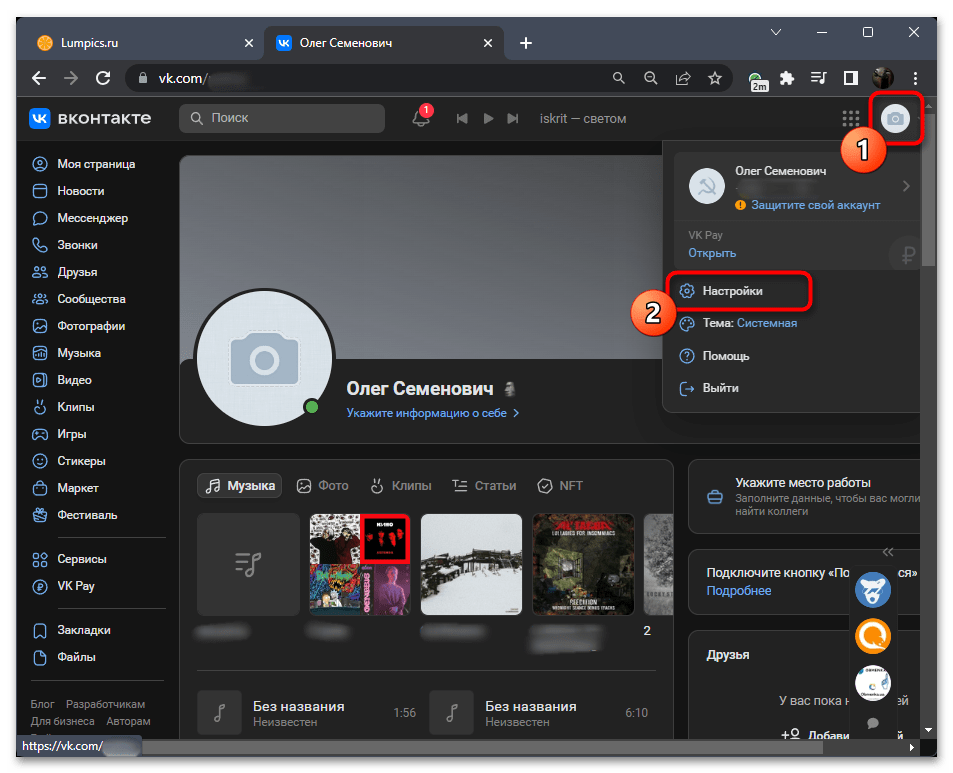Open the four-cover collage playlist thumbnail
This screenshot has width=953, height=773.
[360, 565]
